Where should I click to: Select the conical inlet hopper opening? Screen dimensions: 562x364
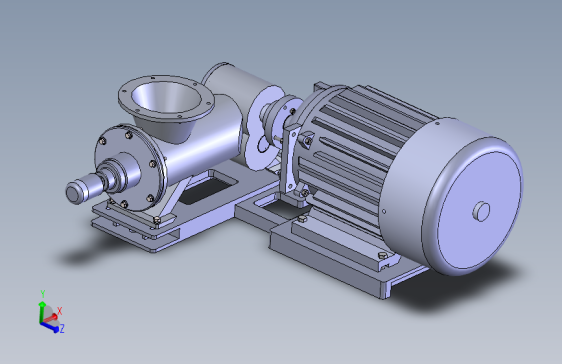(x=166, y=97)
